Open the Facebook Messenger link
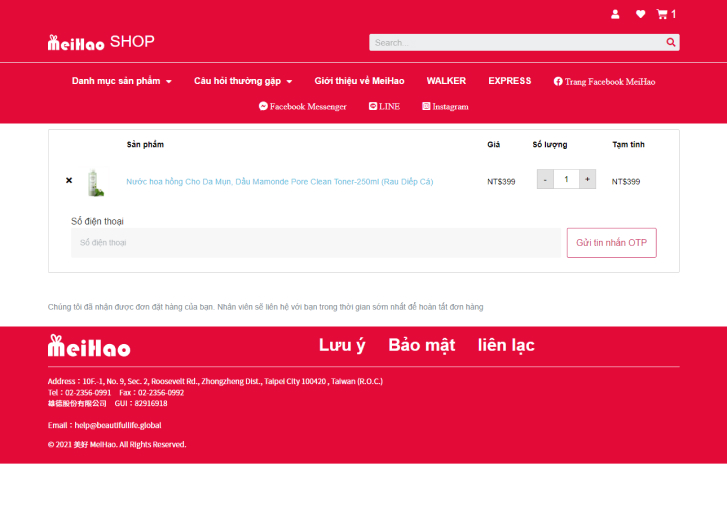This screenshot has height=517, width=727. click(x=303, y=106)
